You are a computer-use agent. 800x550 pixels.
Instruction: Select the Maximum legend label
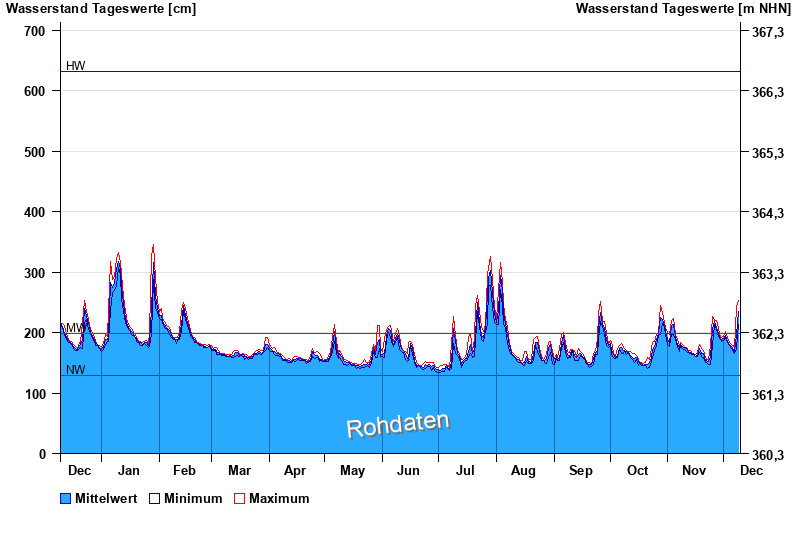tap(279, 498)
